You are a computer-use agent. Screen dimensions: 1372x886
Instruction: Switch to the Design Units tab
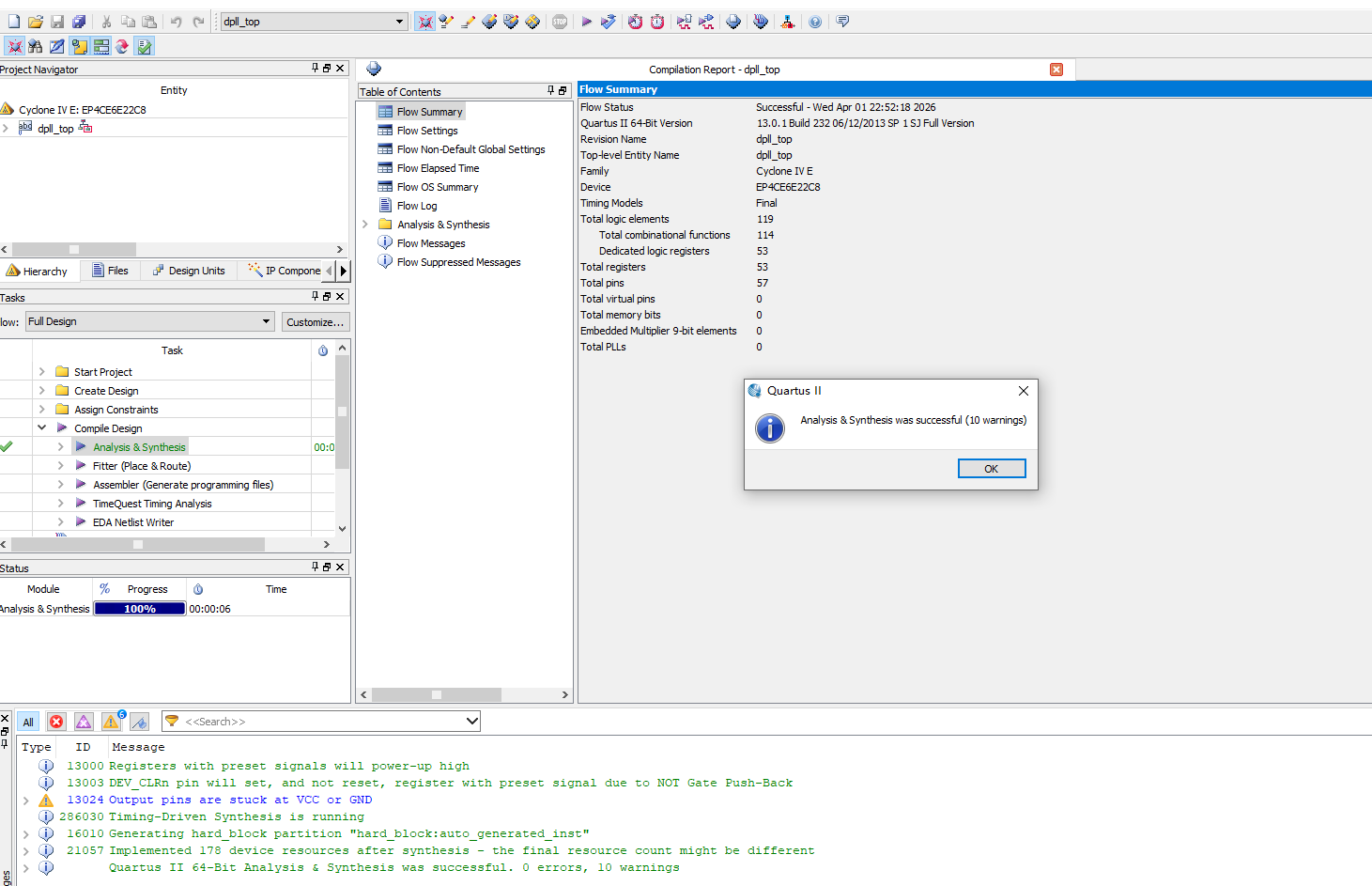(x=189, y=271)
